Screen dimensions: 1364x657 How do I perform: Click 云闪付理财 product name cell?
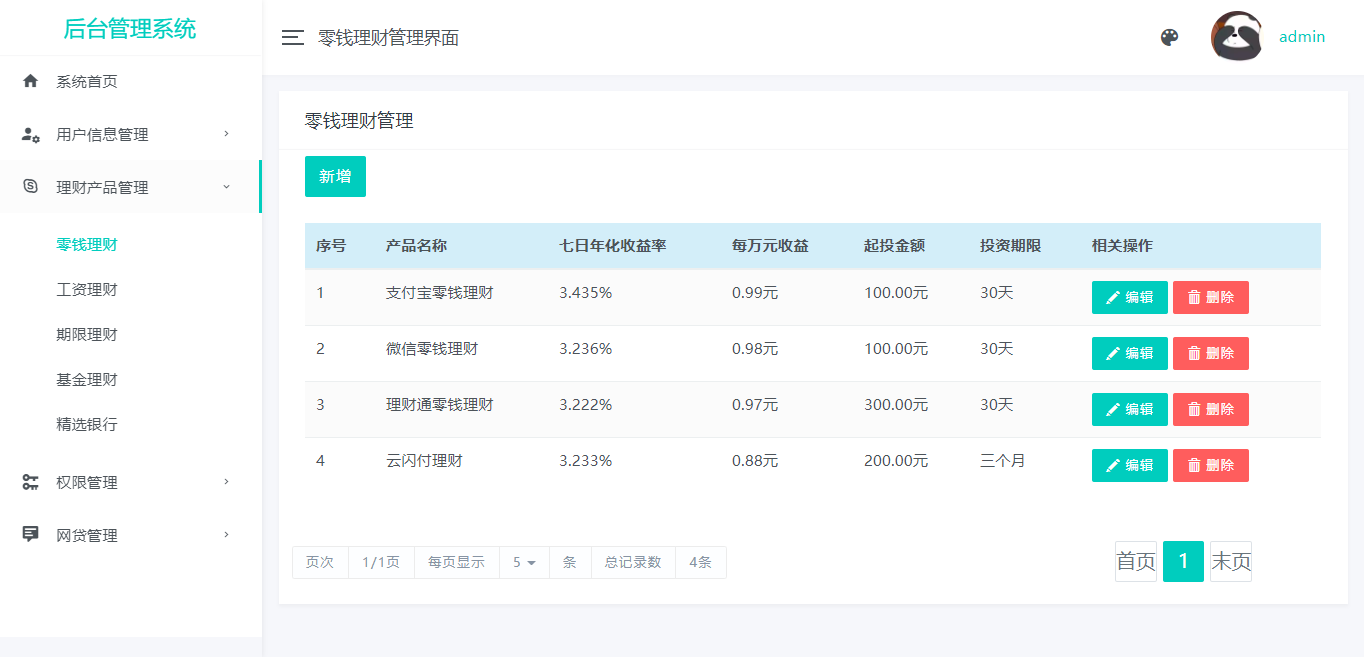click(x=424, y=461)
